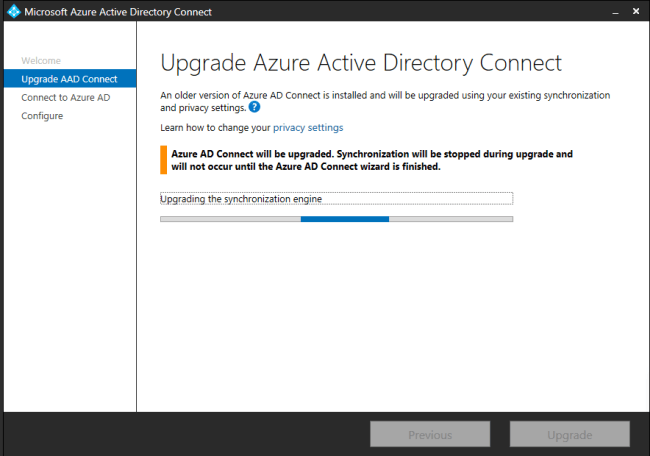Viewport: 650px width, 456px height.
Task: Click the Upgrade button
Action: pyautogui.click(x=570, y=434)
